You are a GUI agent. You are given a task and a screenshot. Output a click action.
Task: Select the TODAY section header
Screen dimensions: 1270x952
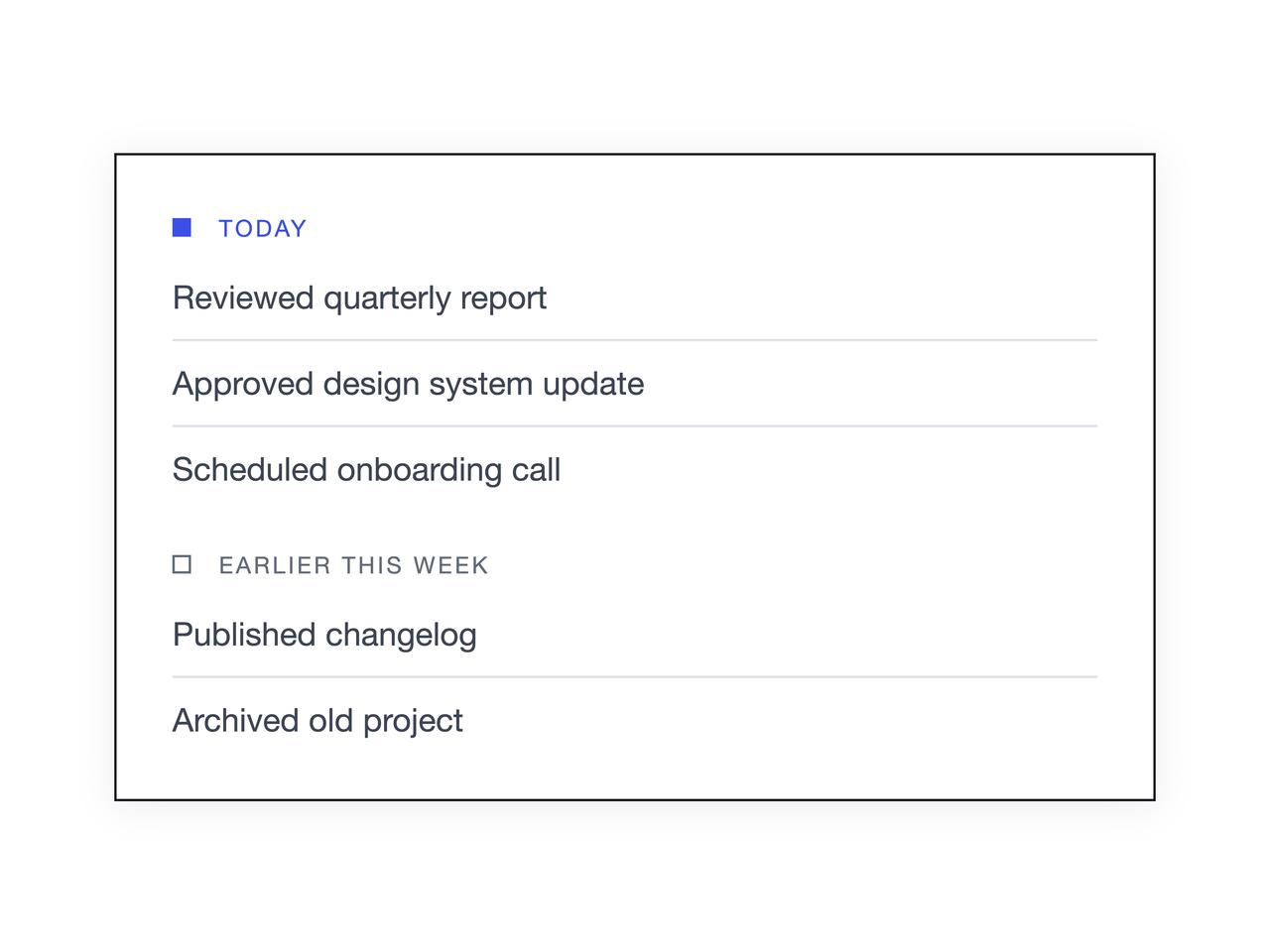tap(263, 229)
